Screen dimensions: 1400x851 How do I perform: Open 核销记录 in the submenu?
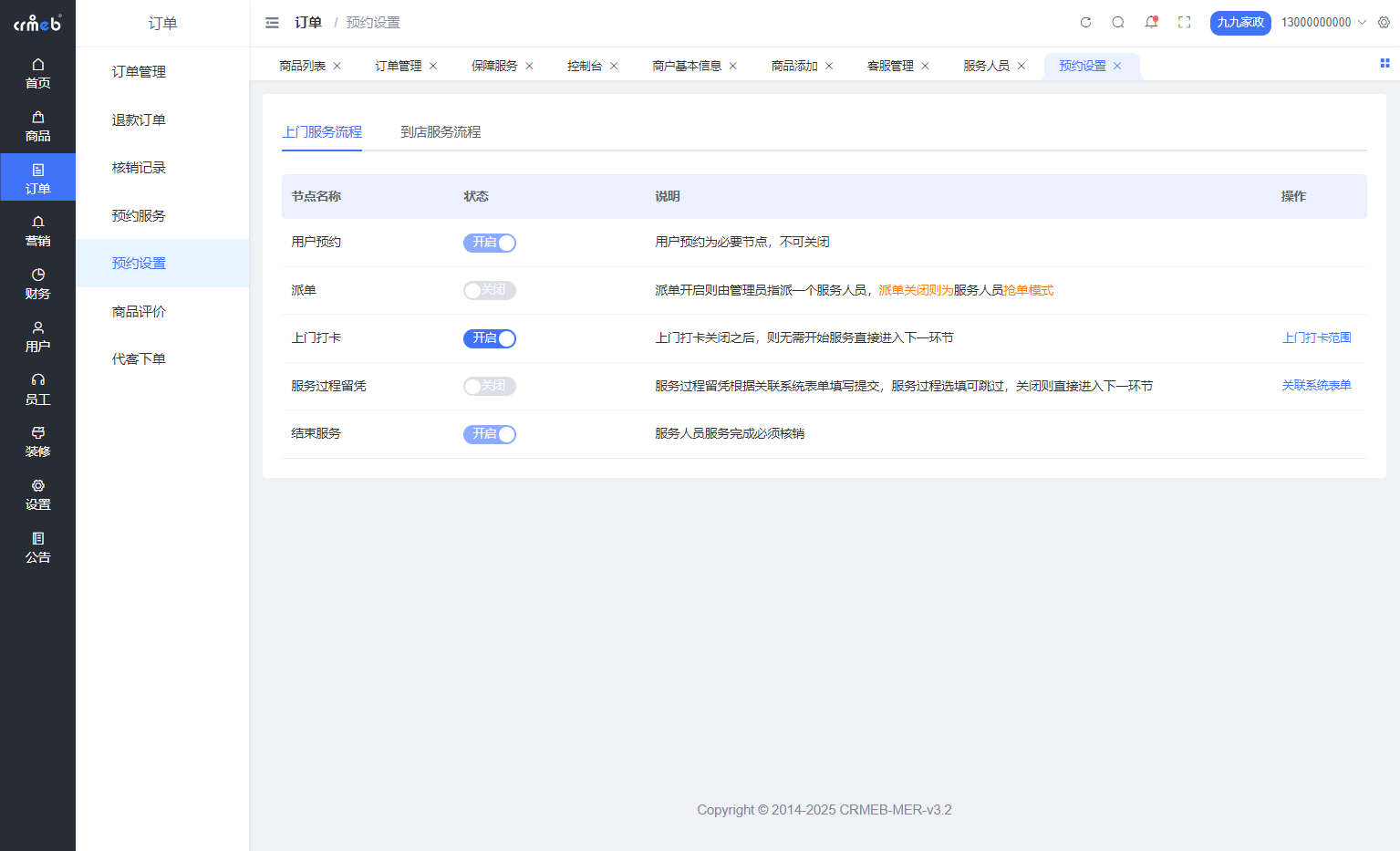click(x=162, y=167)
